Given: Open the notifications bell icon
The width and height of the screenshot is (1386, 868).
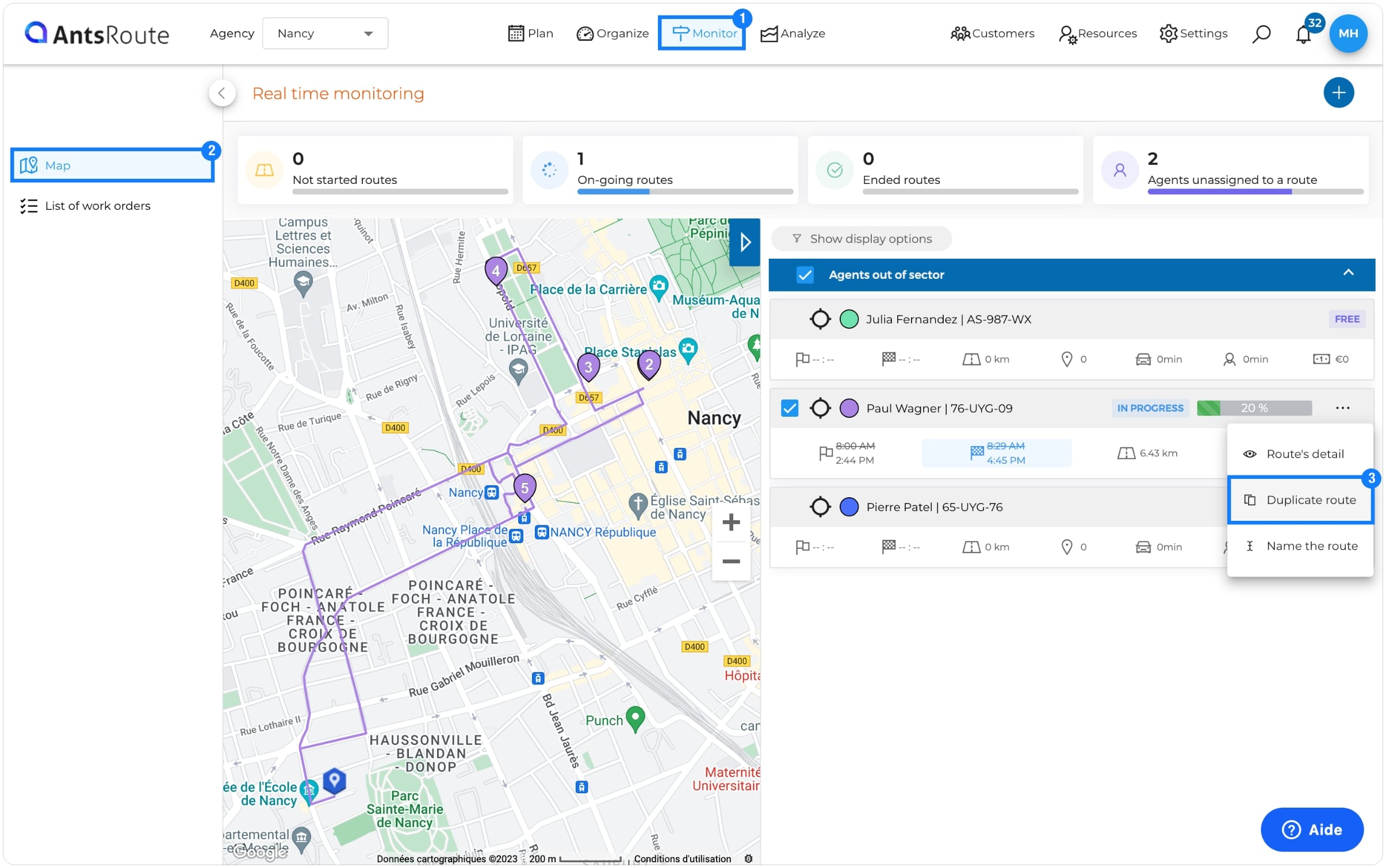Looking at the screenshot, I should (1303, 34).
